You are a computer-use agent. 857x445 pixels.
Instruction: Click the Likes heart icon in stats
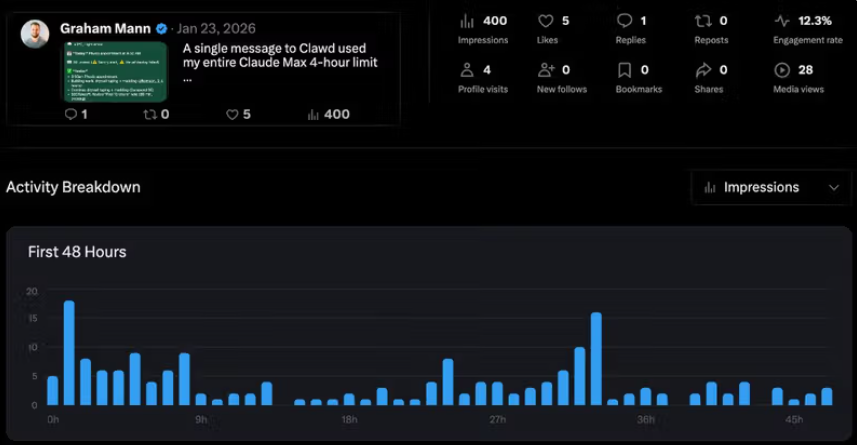(x=545, y=21)
